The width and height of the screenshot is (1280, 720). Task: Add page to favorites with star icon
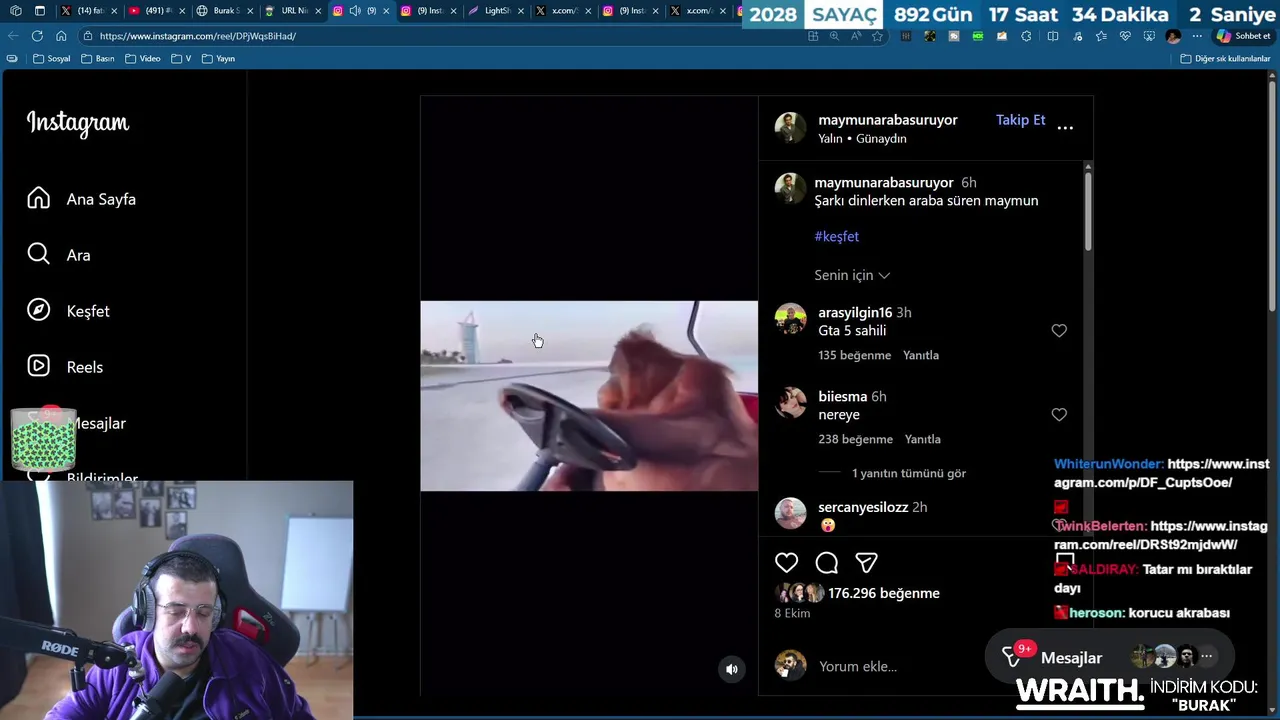coord(877,36)
